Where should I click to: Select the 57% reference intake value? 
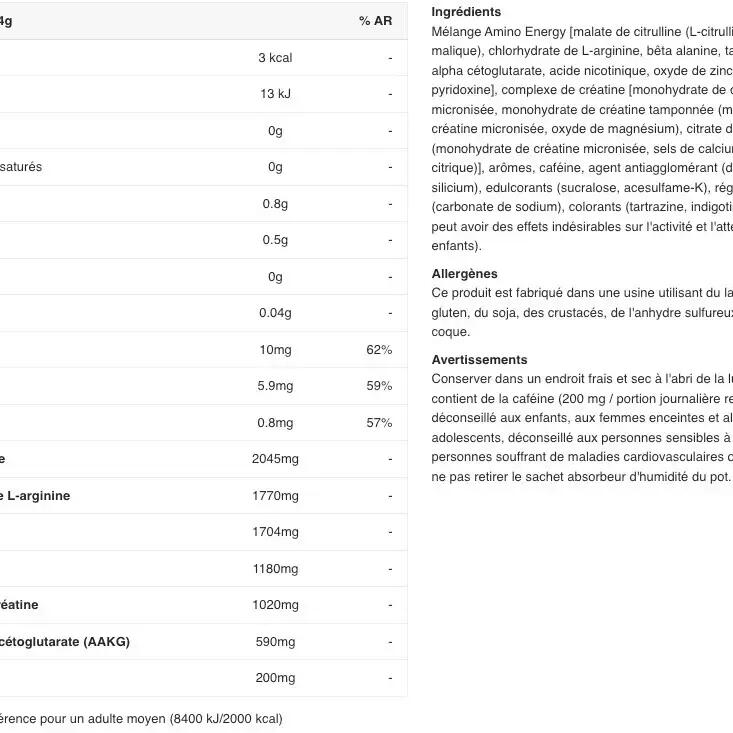pyautogui.click(x=379, y=423)
